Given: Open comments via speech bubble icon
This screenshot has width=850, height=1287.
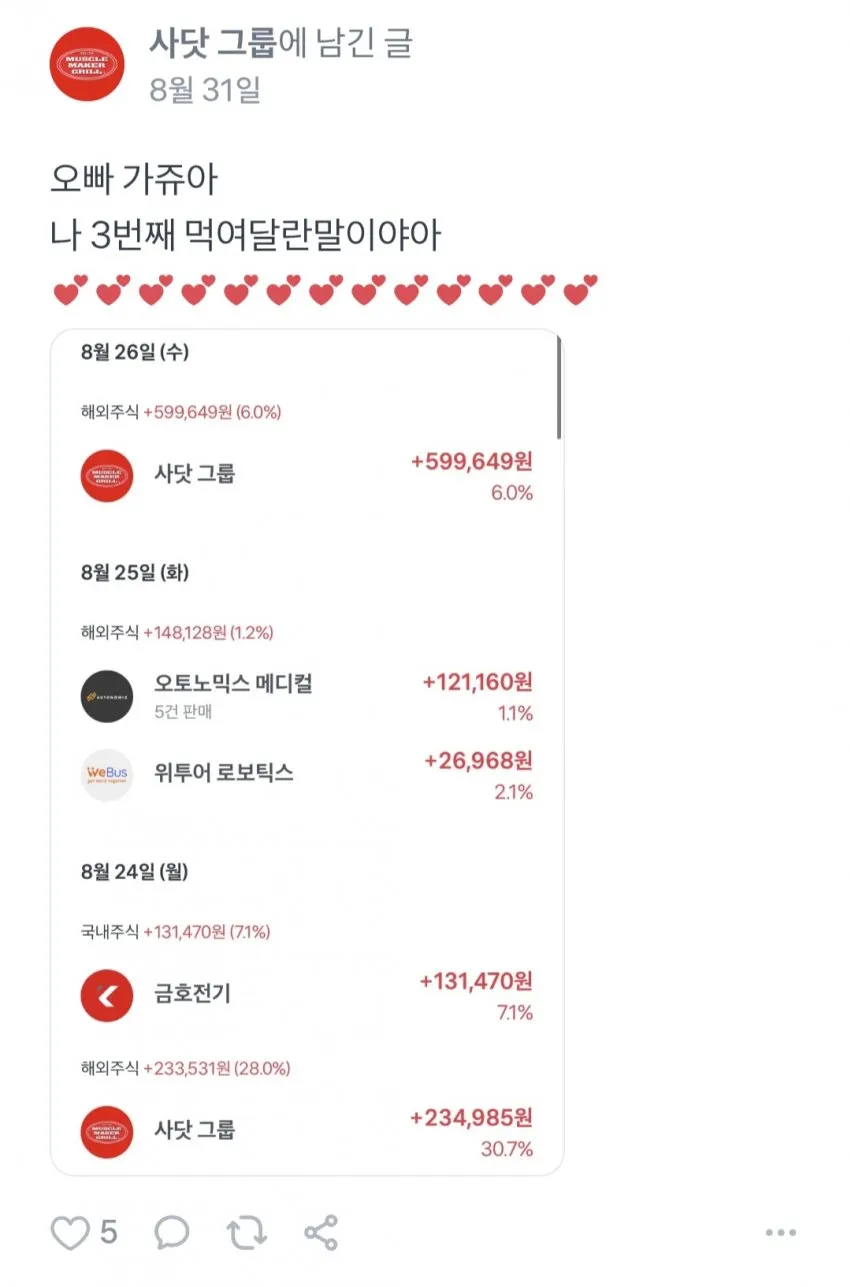Looking at the screenshot, I should point(172,1232).
